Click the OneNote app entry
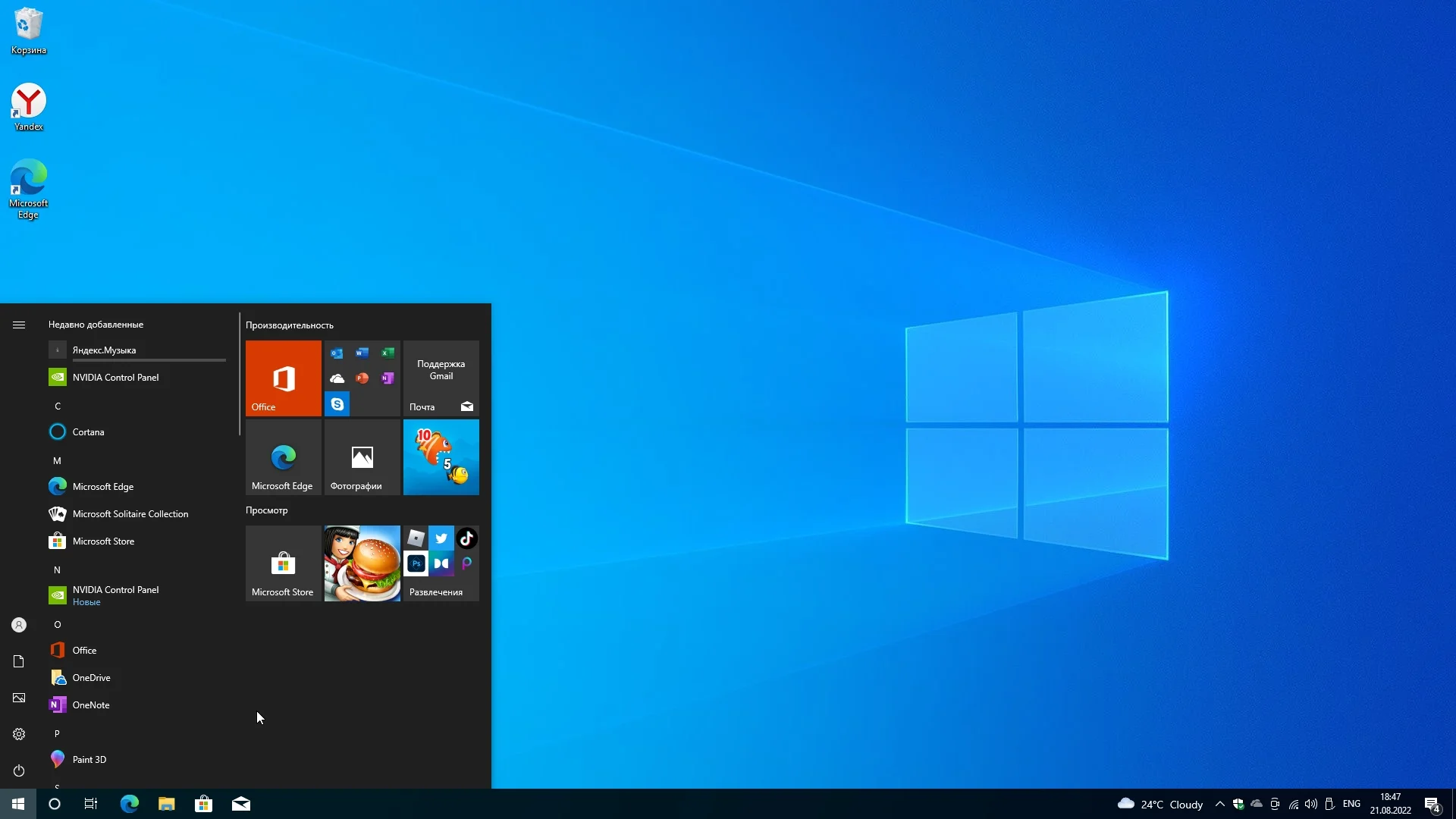 coord(90,705)
